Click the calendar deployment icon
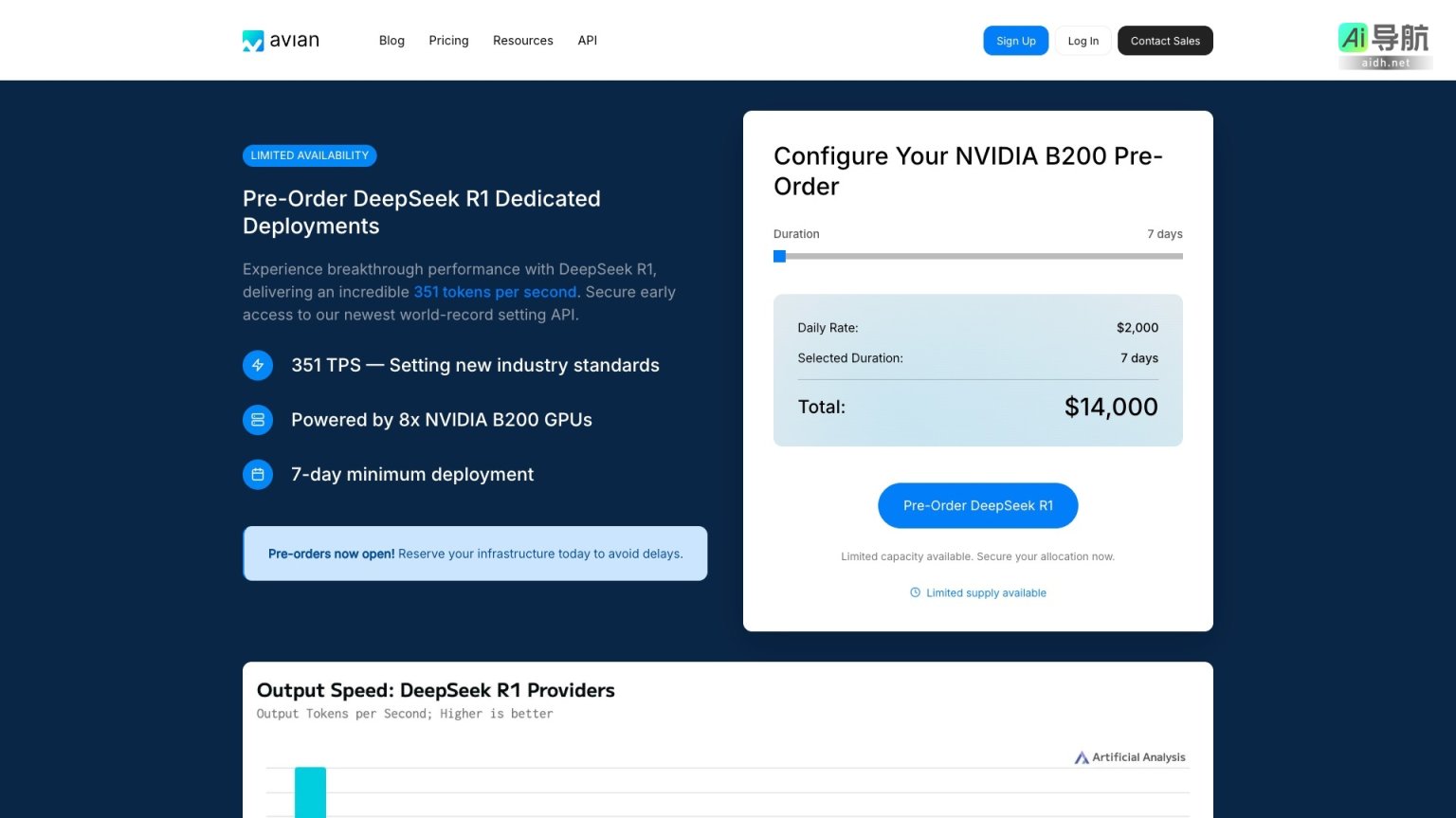 pos(258,474)
